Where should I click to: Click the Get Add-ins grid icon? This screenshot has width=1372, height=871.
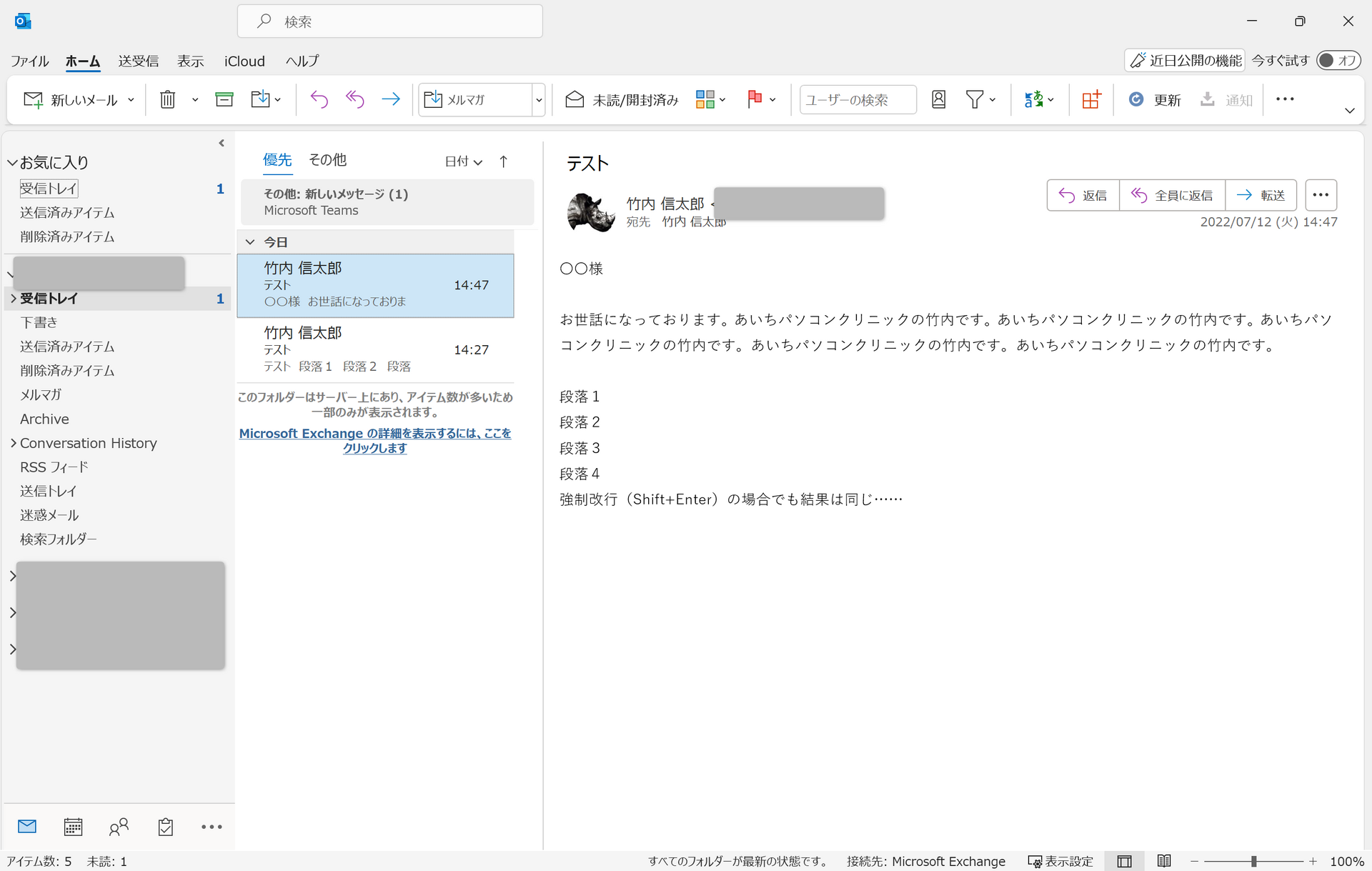(x=1090, y=99)
